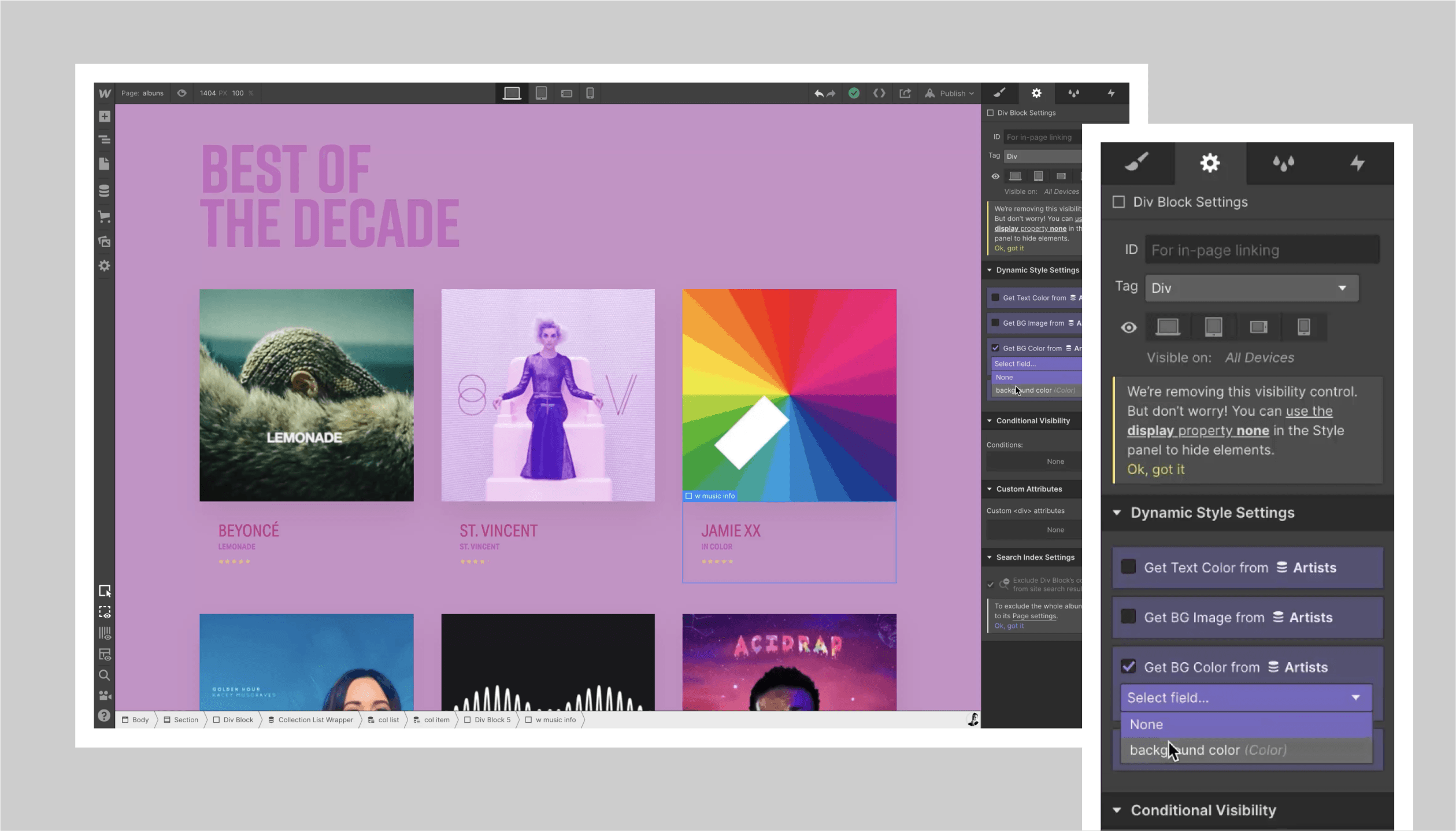The height and width of the screenshot is (831, 1456).
Task: Choose background color option in enlarged dropdown
Action: pyautogui.click(x=1246, y=750)
